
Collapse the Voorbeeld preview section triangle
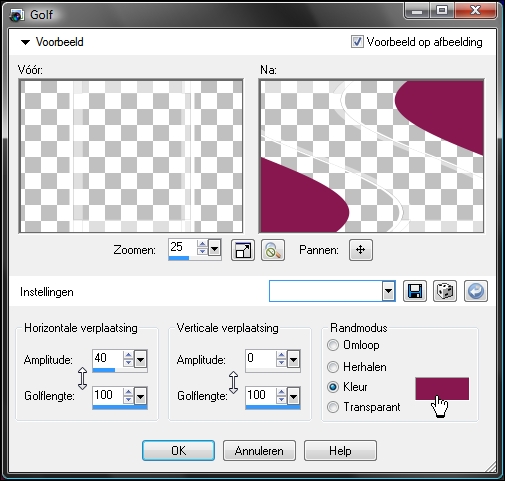pos(25,42)
